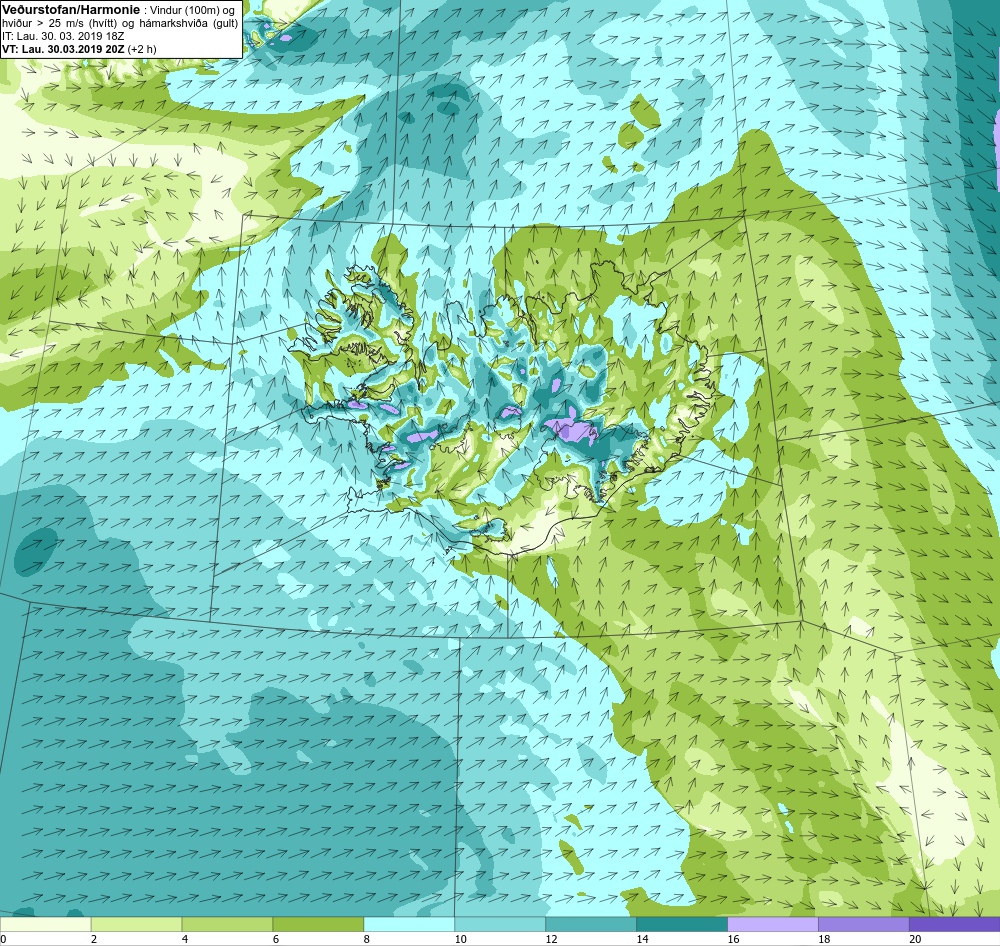
Task: Click the 2–4 light green legend swatch
Action: pyautogui.click(x=136, y=924)
